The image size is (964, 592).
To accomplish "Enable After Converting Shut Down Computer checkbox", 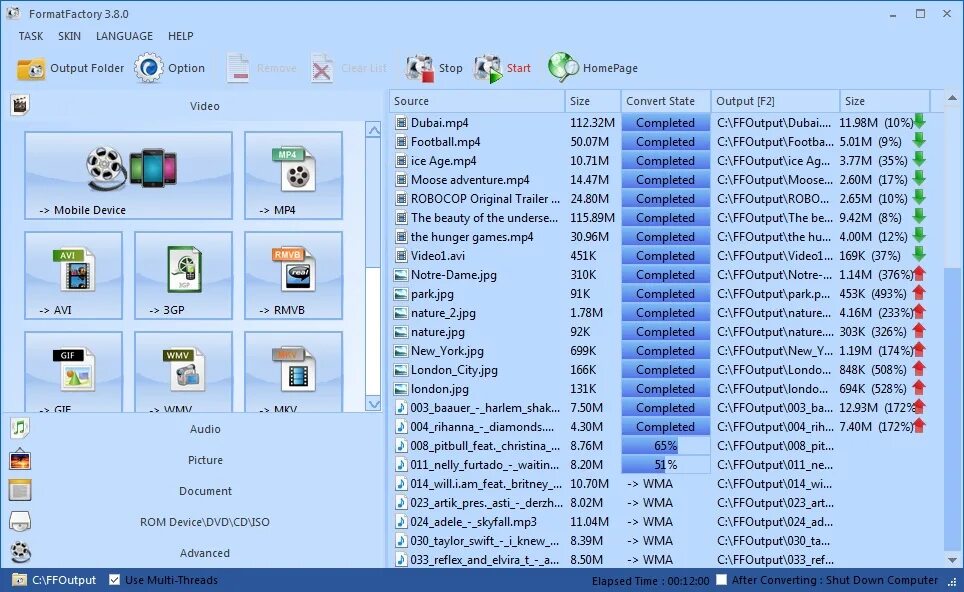I will 722,580.
